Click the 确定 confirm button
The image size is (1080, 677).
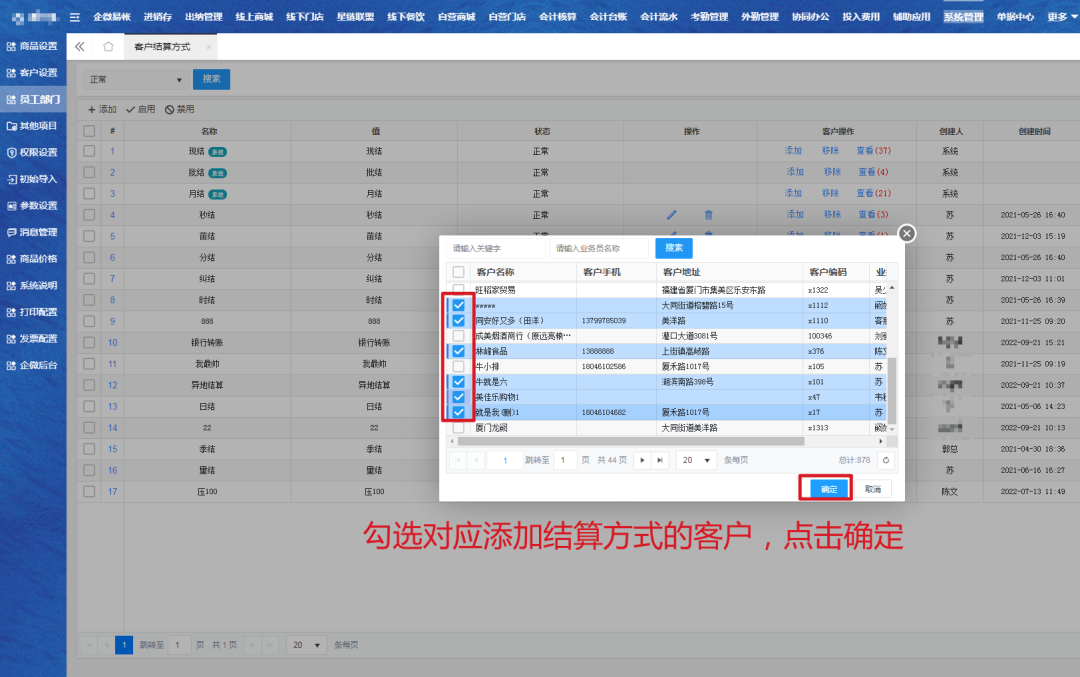point(825,489)
